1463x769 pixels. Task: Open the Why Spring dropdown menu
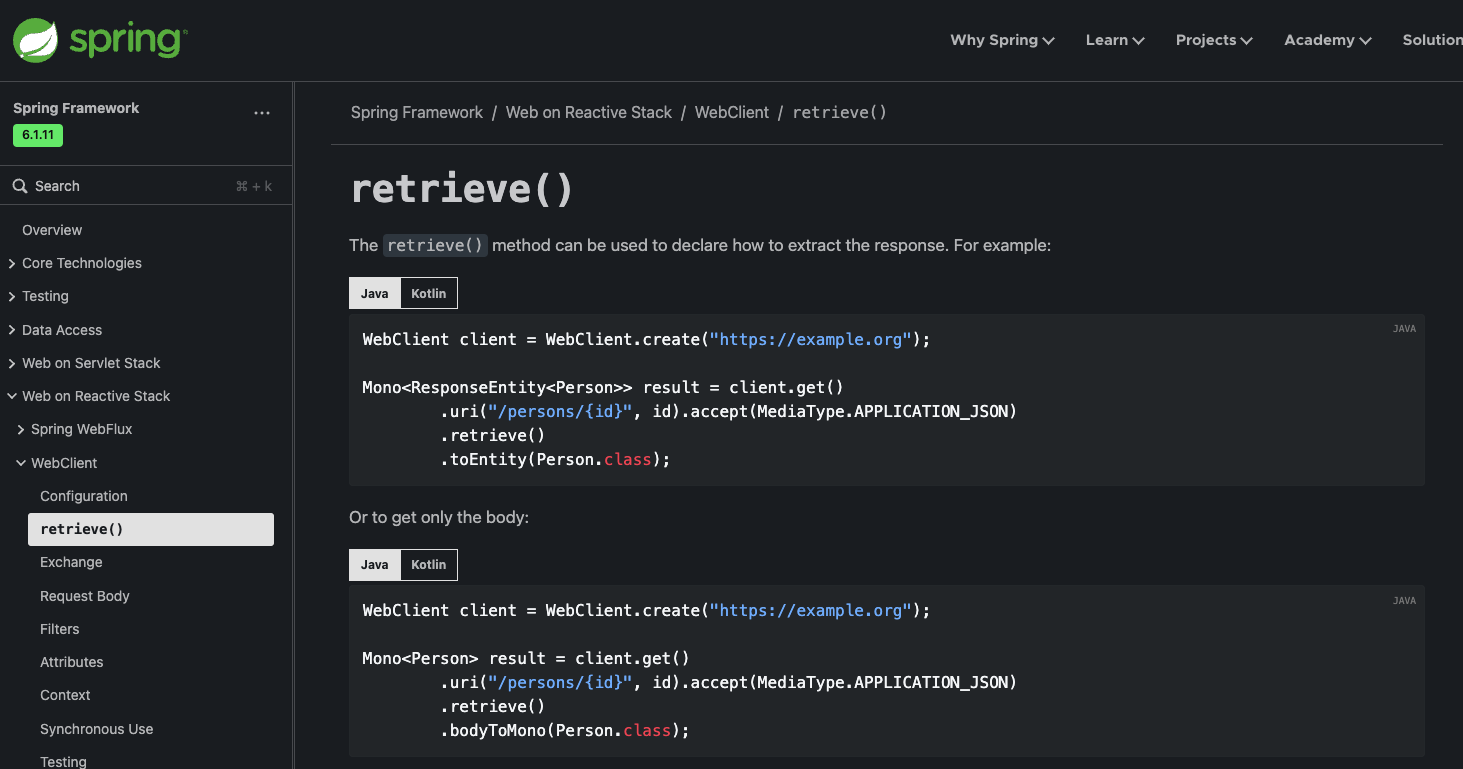click(1002, 40)
